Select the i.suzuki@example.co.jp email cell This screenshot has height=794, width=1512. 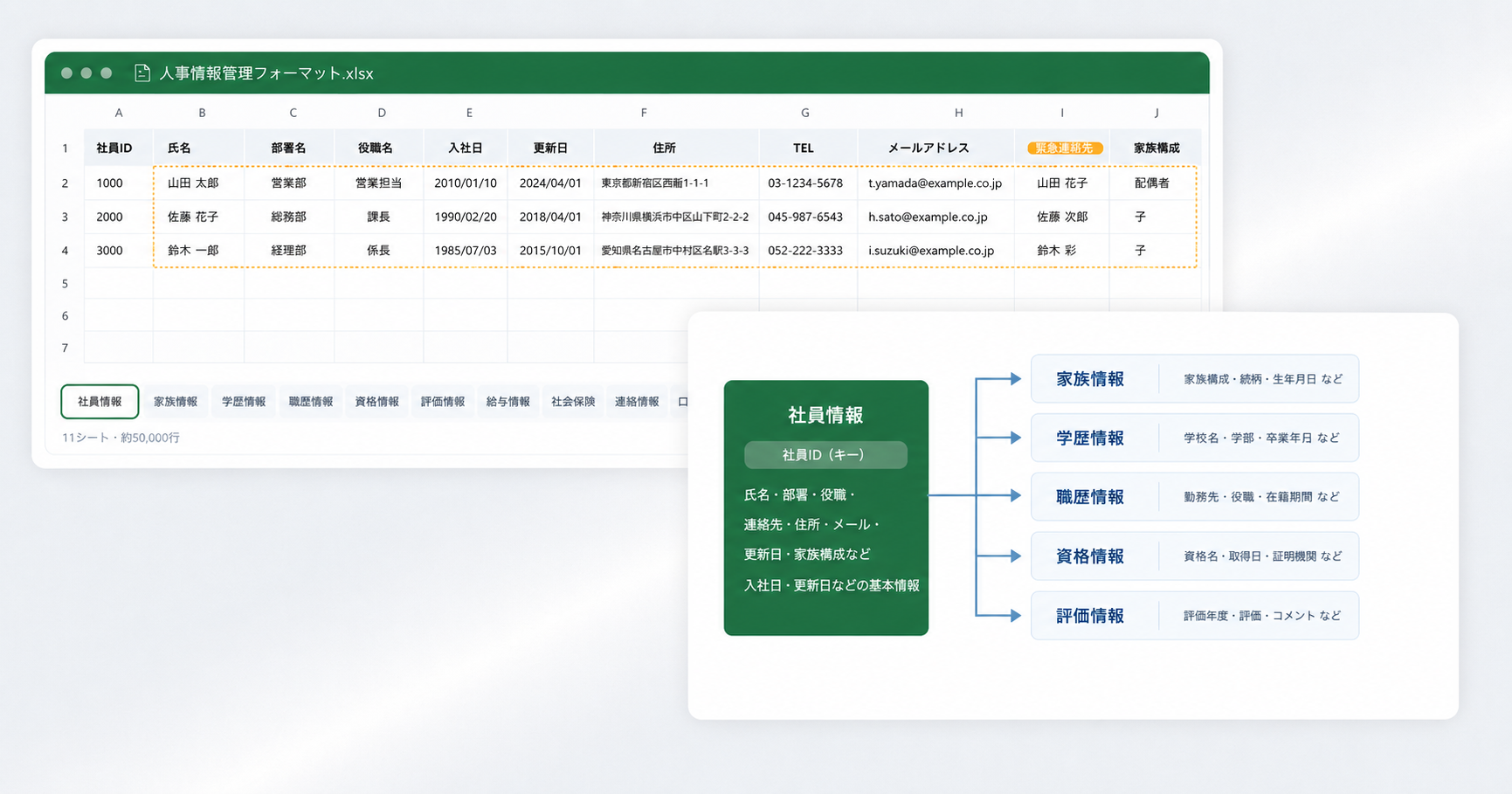pos(936,251)
